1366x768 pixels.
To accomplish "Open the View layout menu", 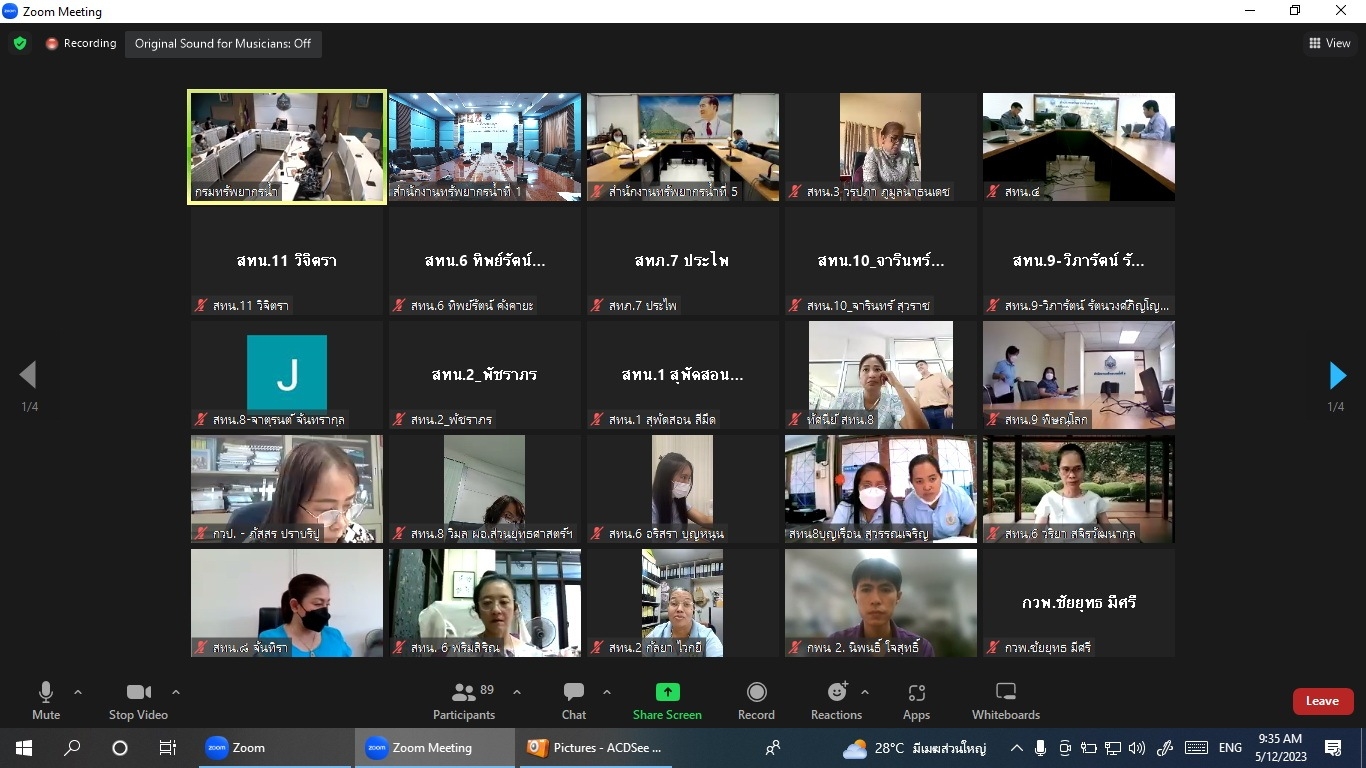I will [1330, 43].
